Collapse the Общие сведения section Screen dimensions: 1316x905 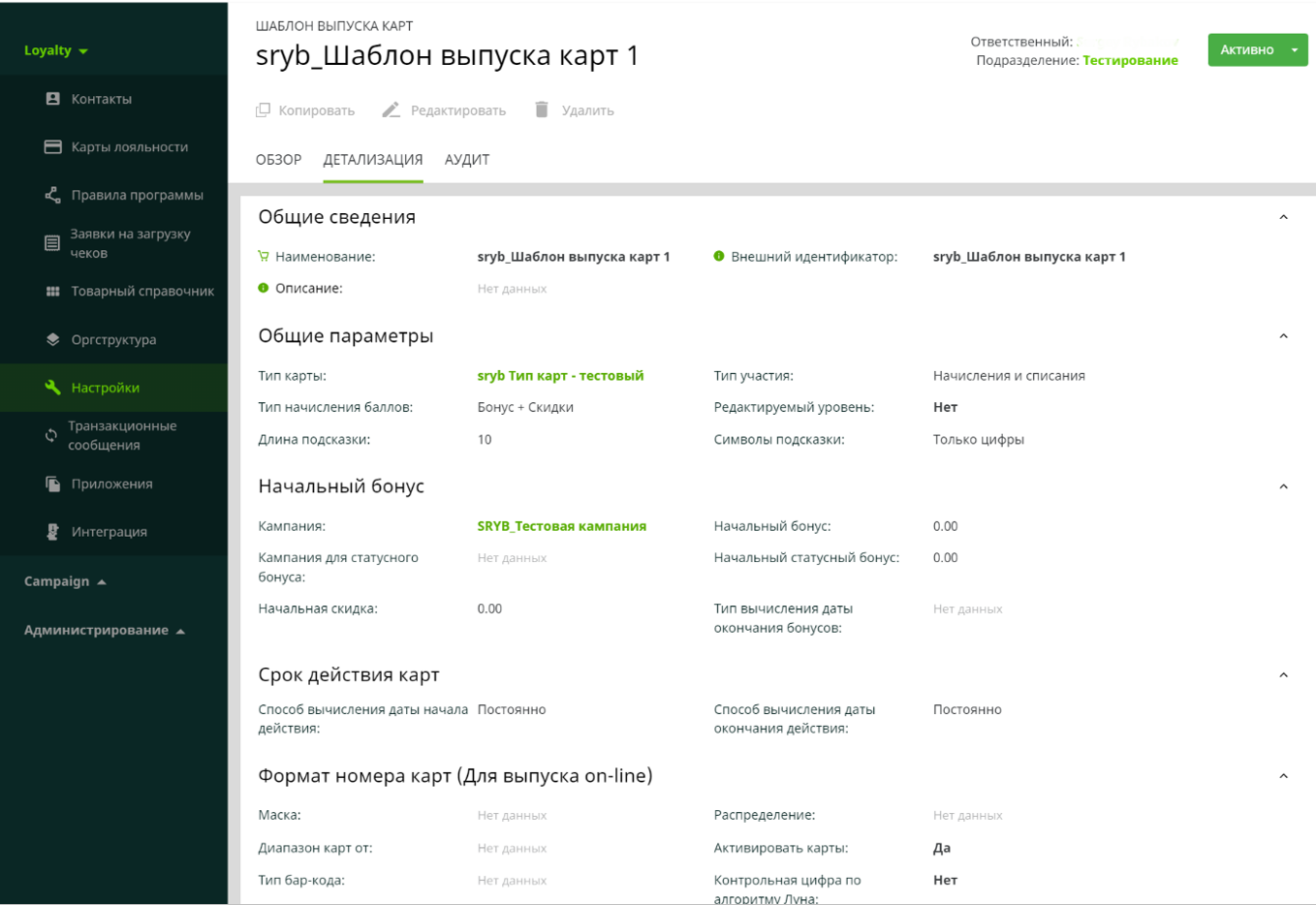point(1283,218)
